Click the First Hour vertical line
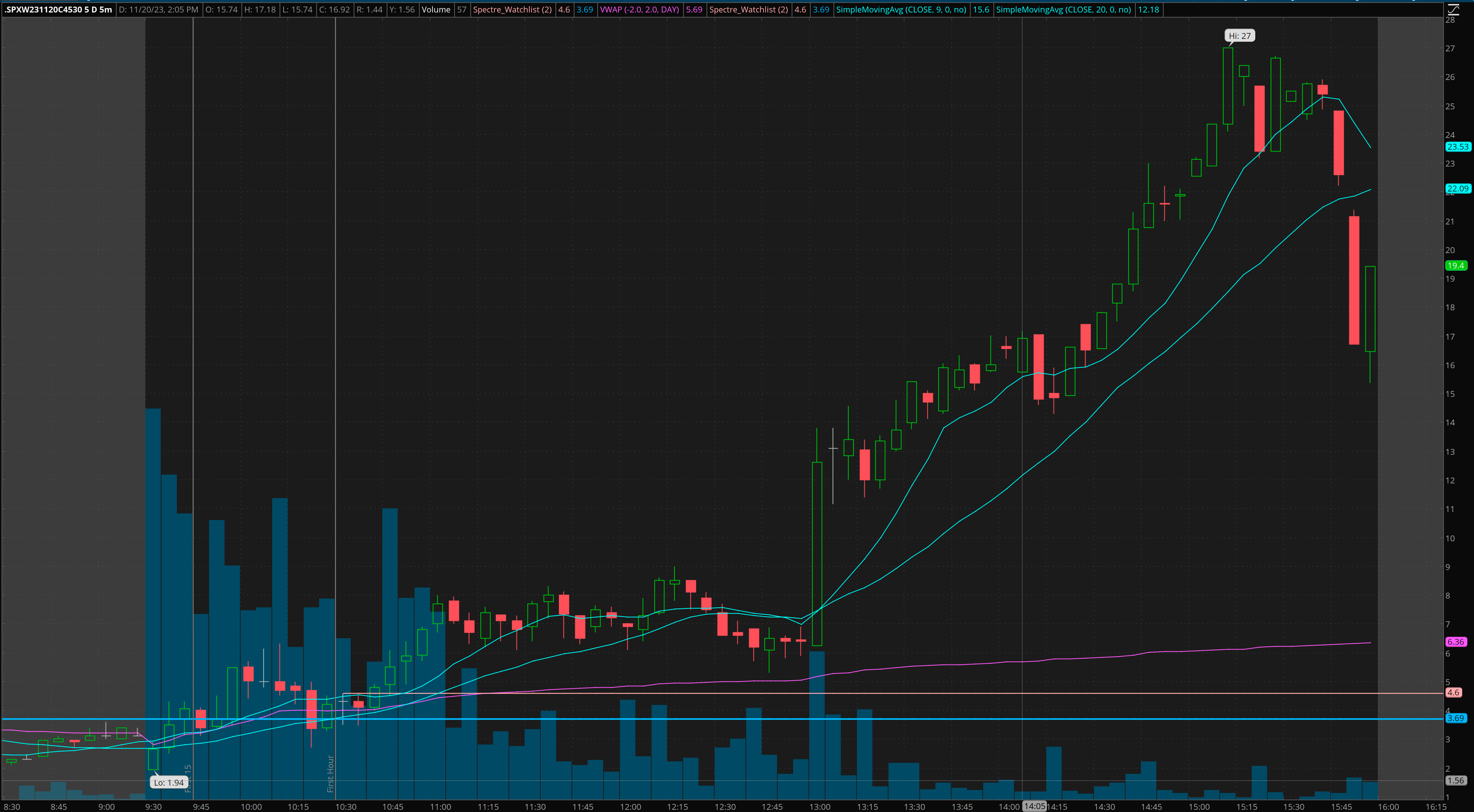 point(335,773)
